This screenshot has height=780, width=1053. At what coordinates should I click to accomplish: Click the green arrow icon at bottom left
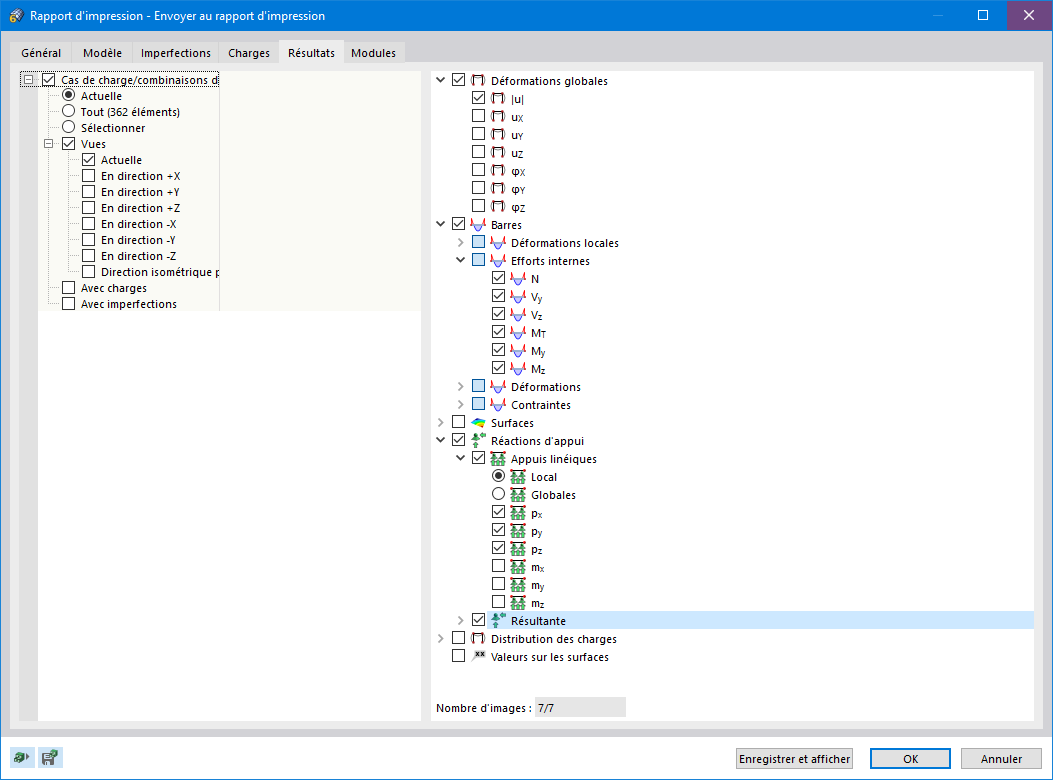point(21,758)
